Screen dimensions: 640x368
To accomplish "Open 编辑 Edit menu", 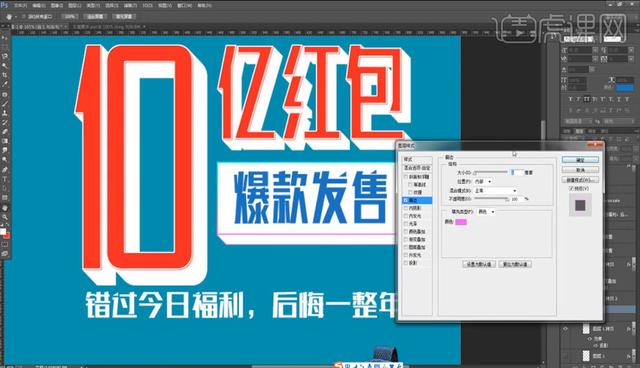I will (x=39, y=6).
